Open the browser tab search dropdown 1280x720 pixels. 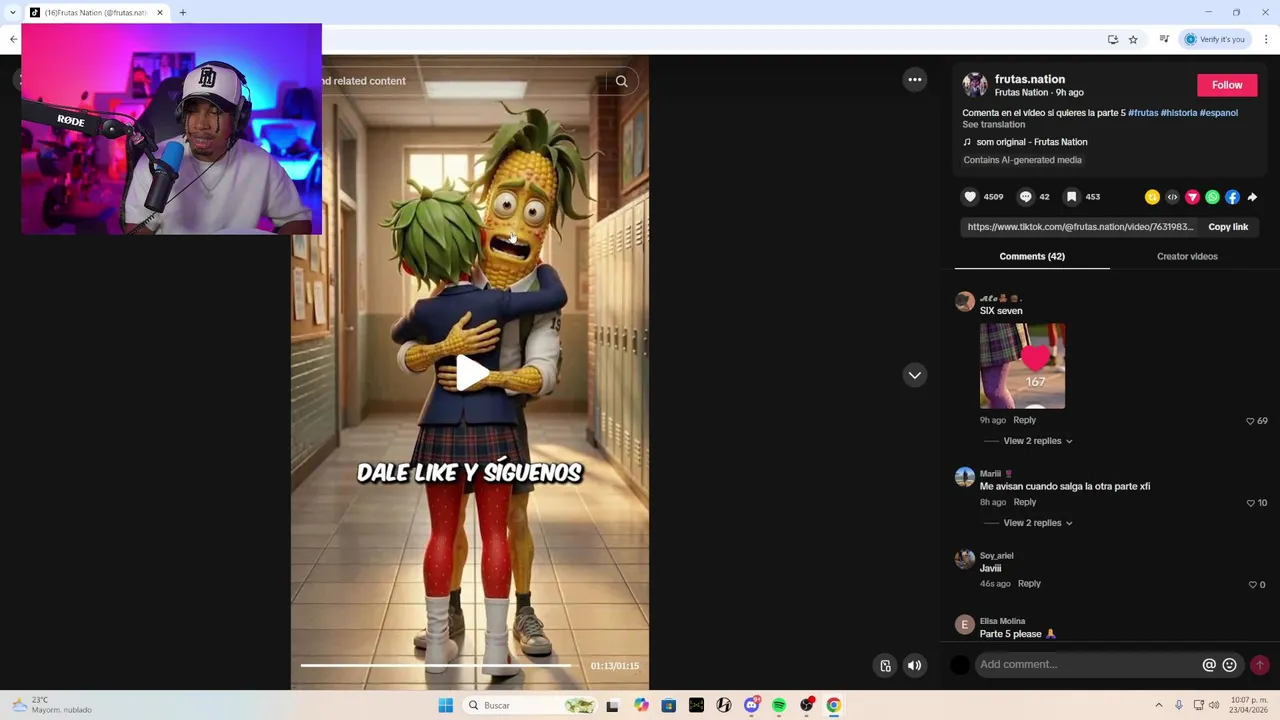coord(12,12)
